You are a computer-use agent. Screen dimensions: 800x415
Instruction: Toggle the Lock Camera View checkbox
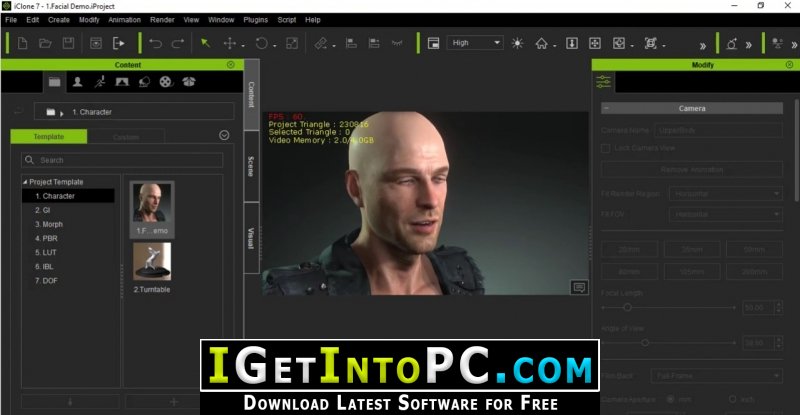pos(606,148)
